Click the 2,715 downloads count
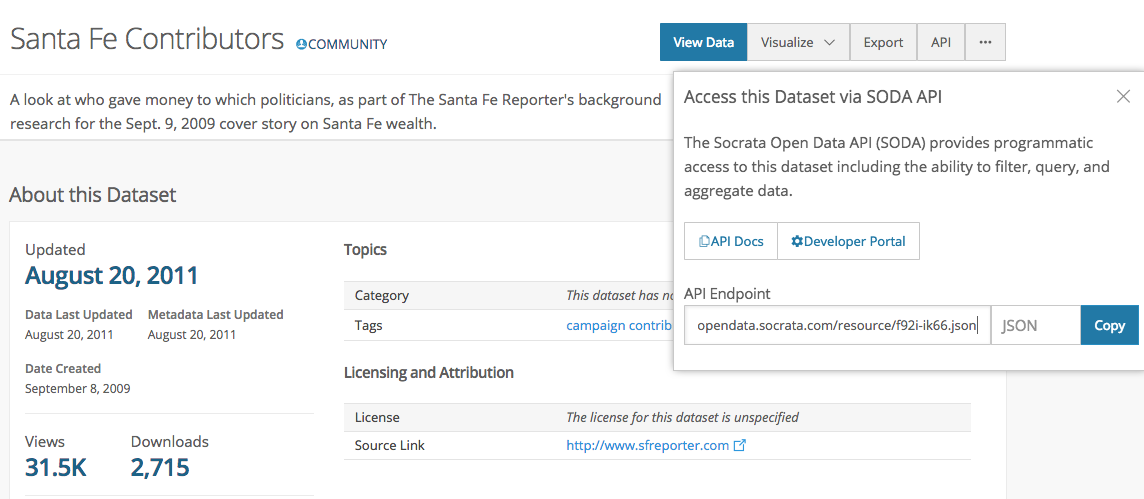 [x=160, y=467]
